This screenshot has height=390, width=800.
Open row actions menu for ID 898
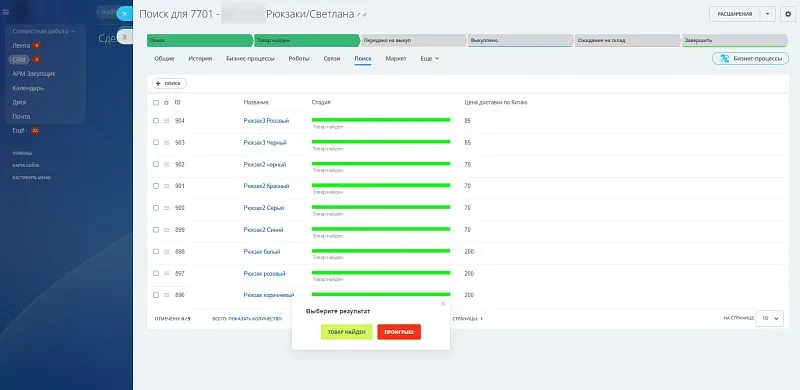click(166, 252)
